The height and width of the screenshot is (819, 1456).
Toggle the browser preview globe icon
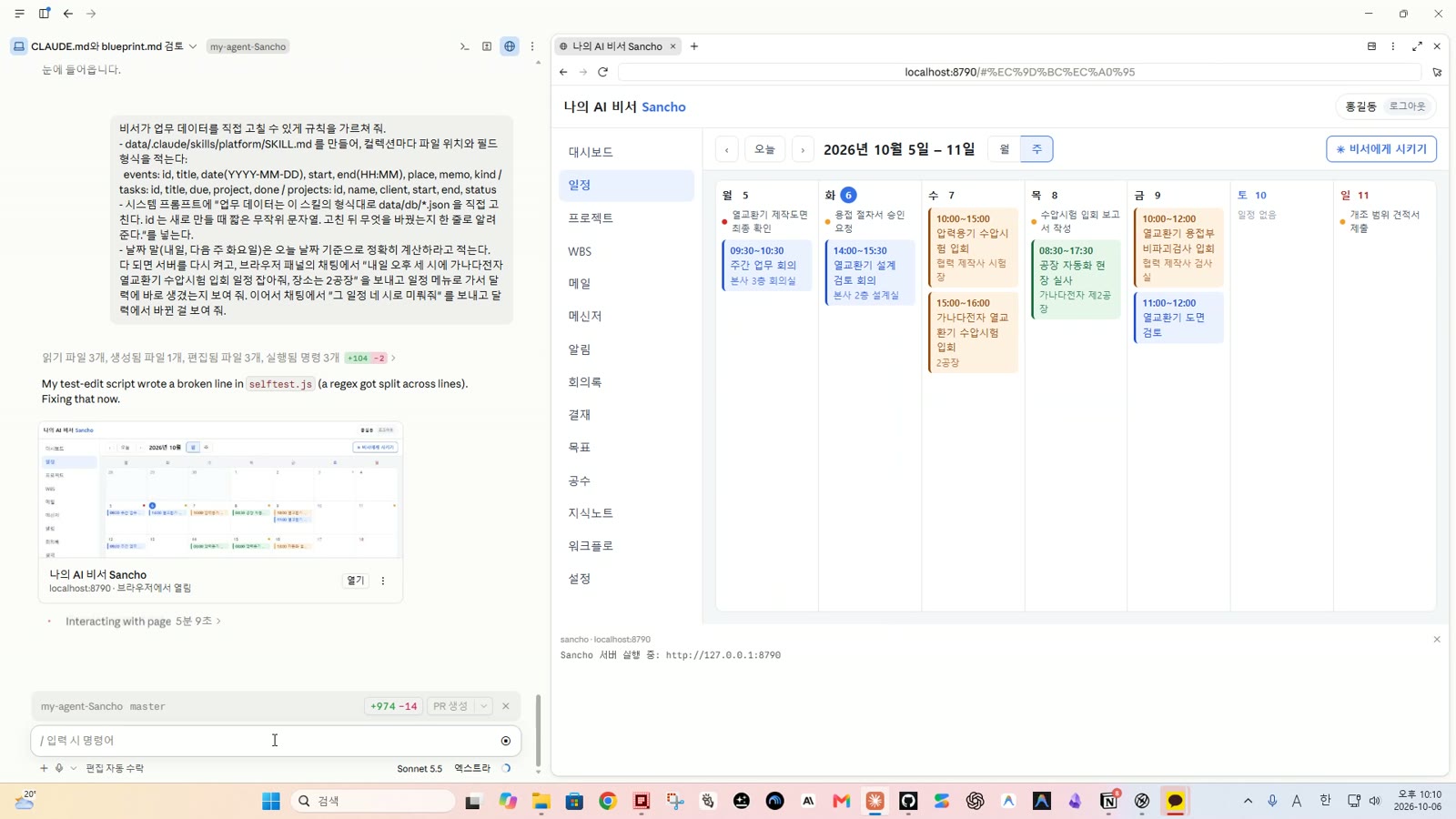pyautogui.click(x=510, y=46)
